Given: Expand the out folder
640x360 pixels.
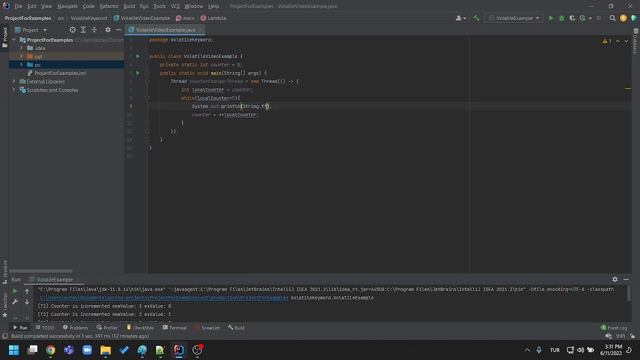Looking at the screenshot, I should [x=21, y=56].
